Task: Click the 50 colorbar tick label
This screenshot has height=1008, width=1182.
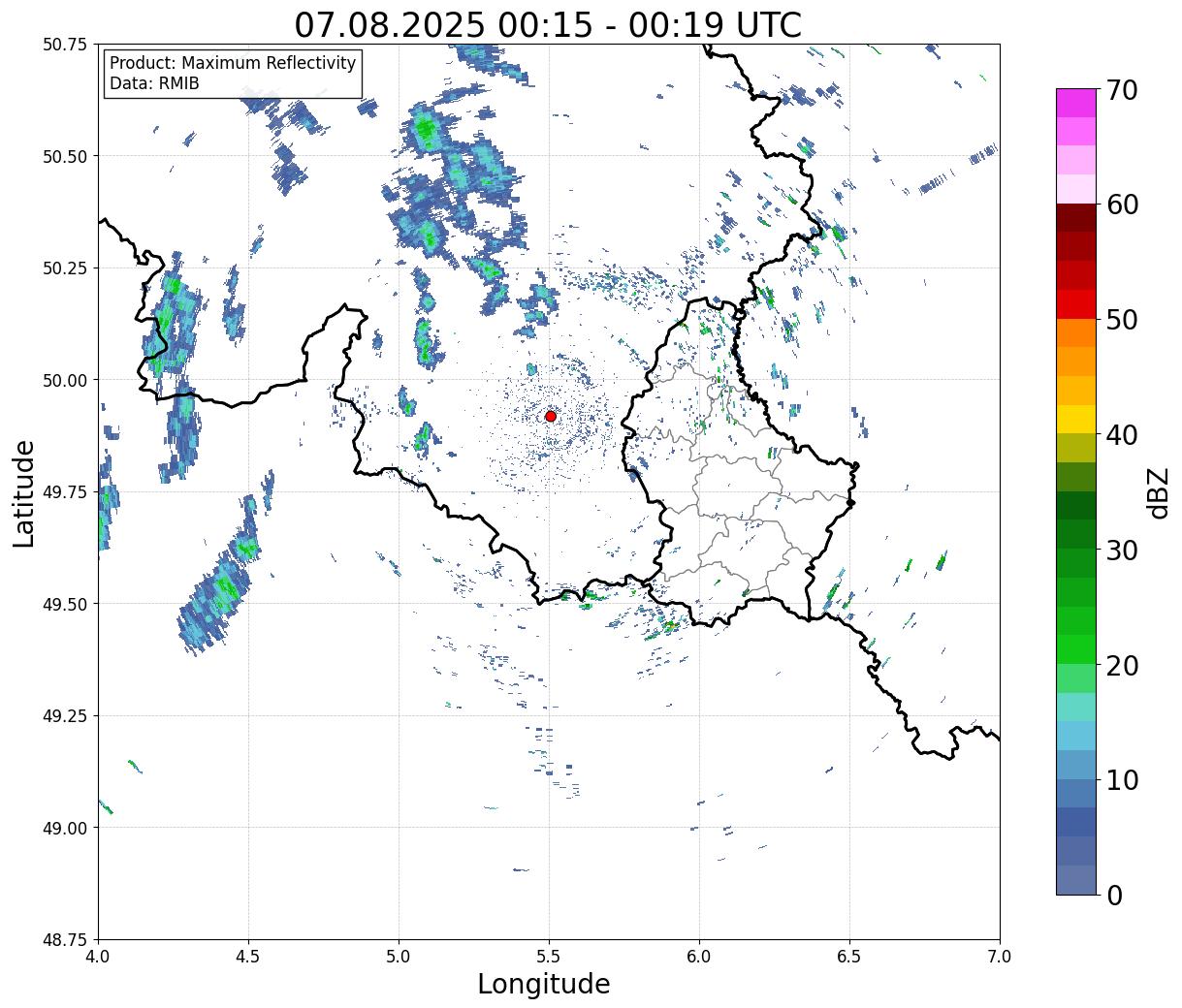Action: pos(1122,320)
